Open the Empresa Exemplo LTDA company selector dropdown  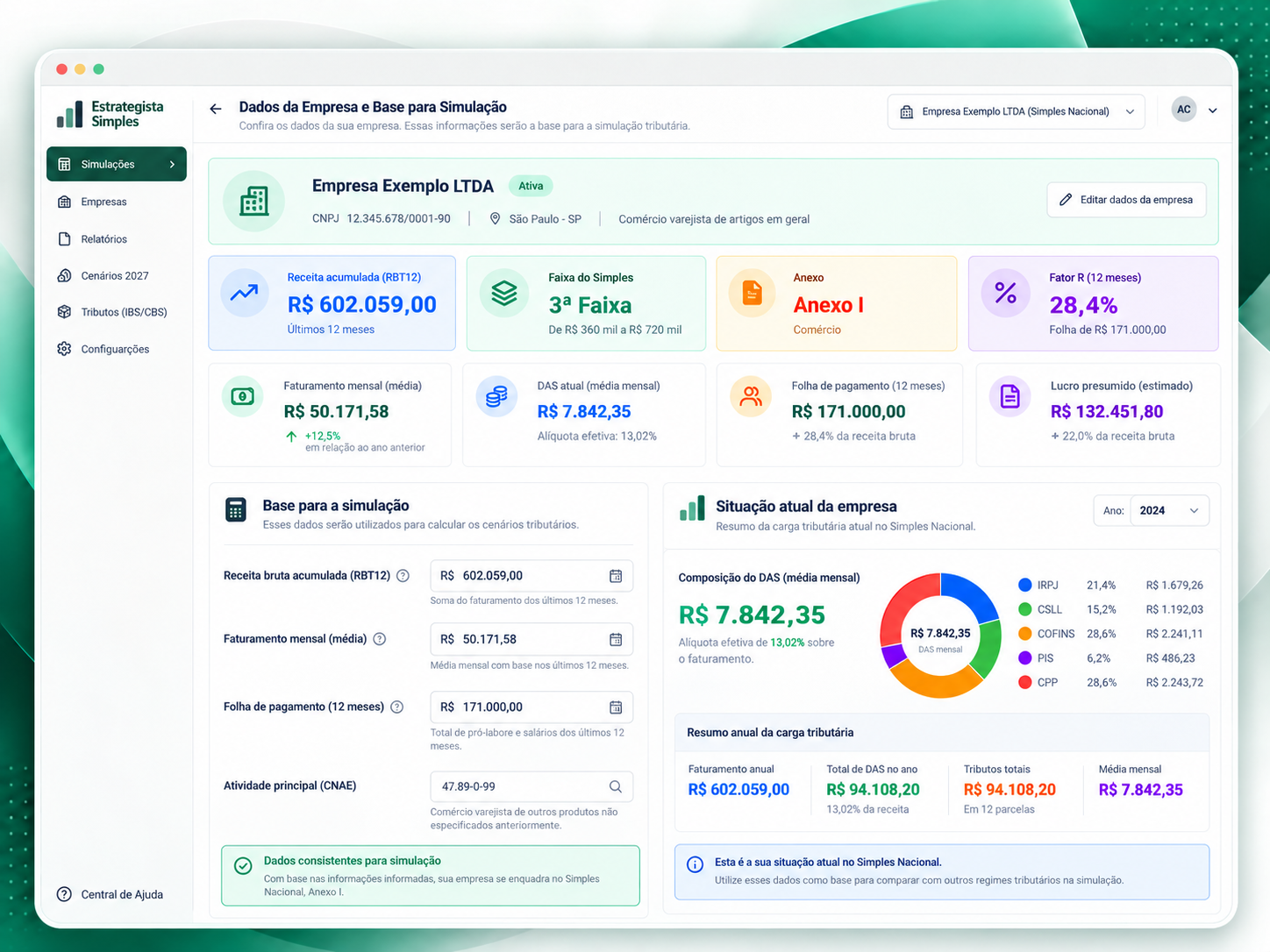[1016, 112]
